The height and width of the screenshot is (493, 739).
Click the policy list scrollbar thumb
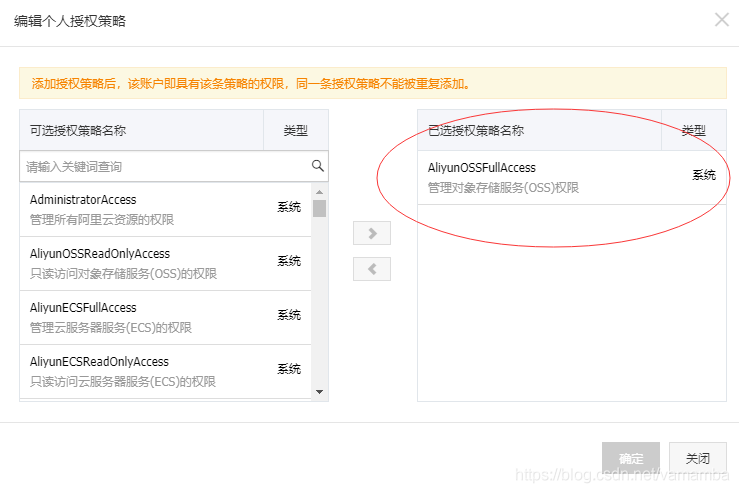pos(320,208)
